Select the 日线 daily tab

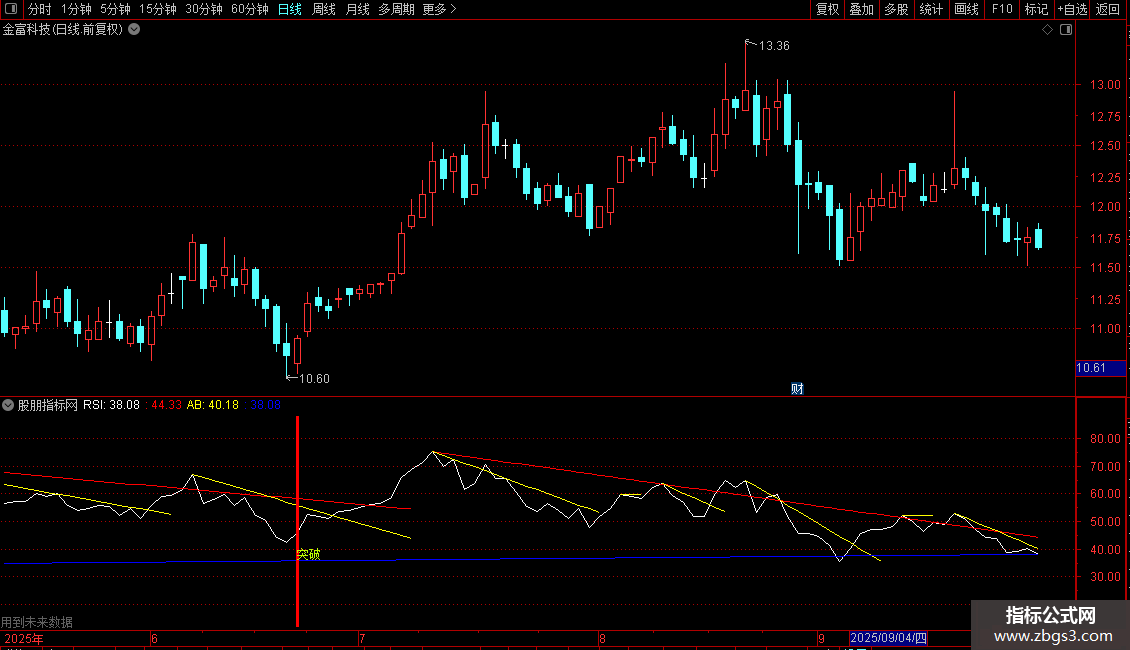[x=290, y=9]
